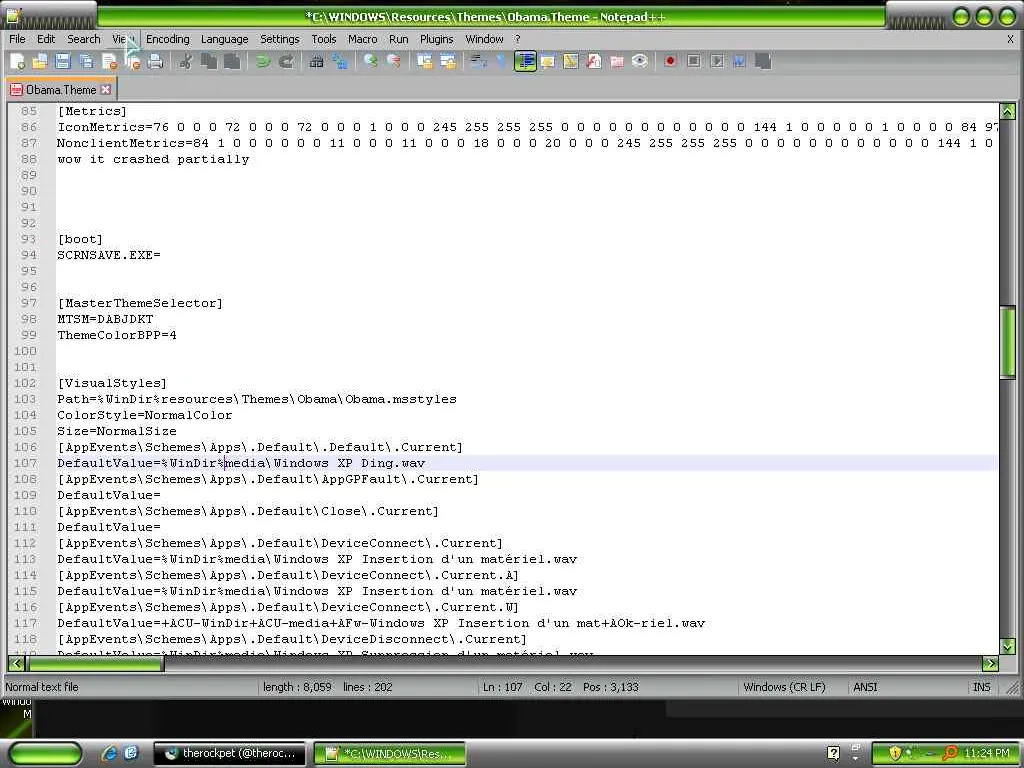Click the Close document toolbar icon

coord(110,61)
